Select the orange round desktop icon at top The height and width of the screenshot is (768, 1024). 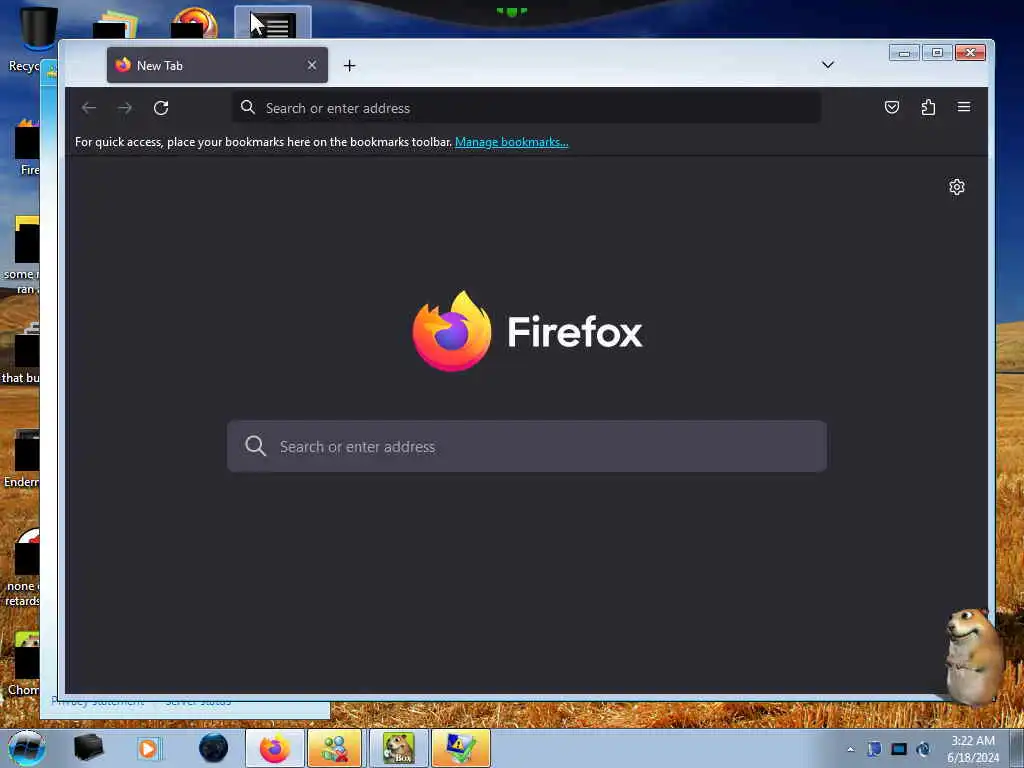[194, 23]
